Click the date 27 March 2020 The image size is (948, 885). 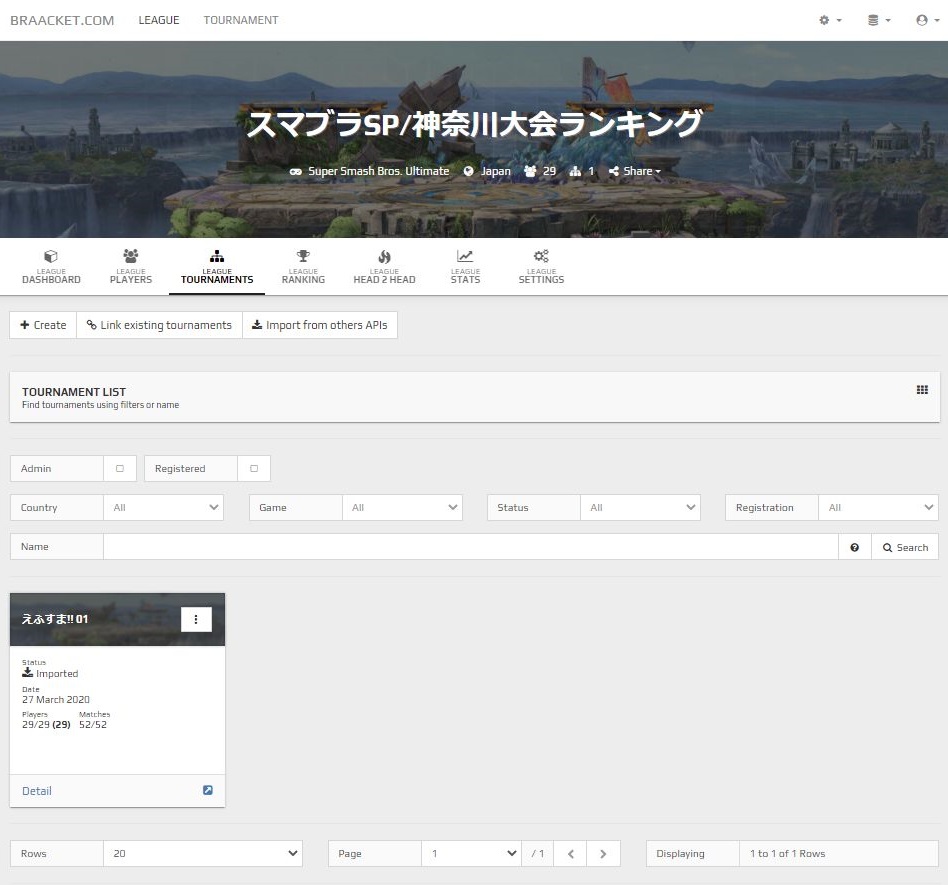click(56, 699)
